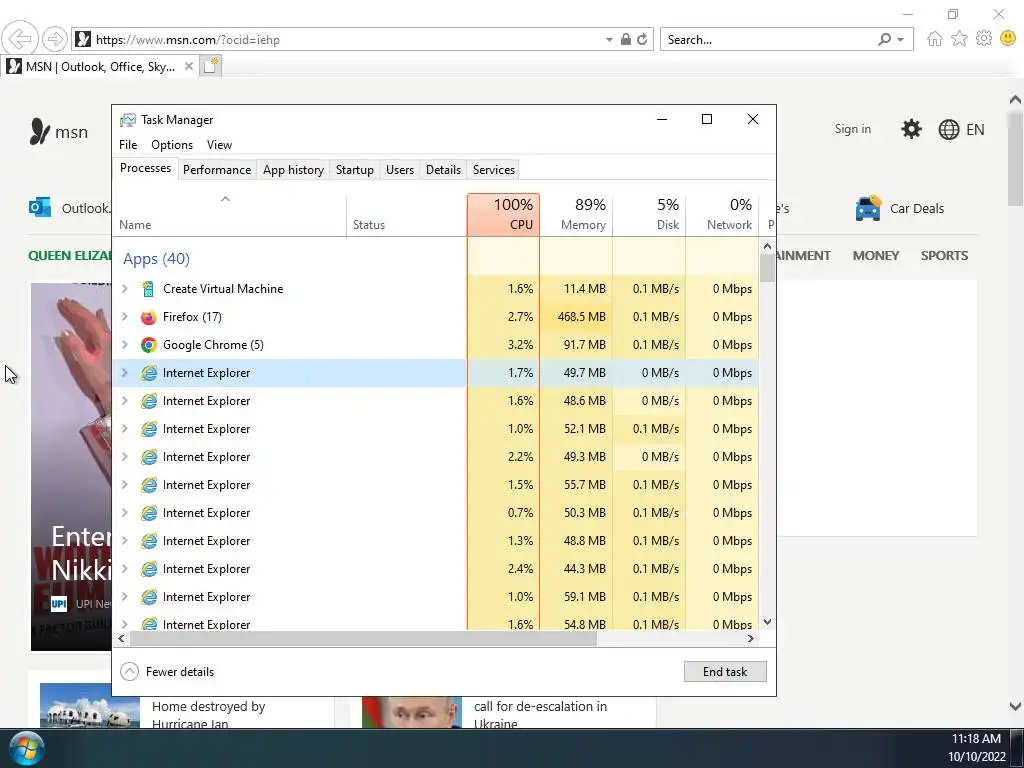Click the globe language icon on MSN
Viewport: 1024px width, 768px height.
click(x=949, y=129)
